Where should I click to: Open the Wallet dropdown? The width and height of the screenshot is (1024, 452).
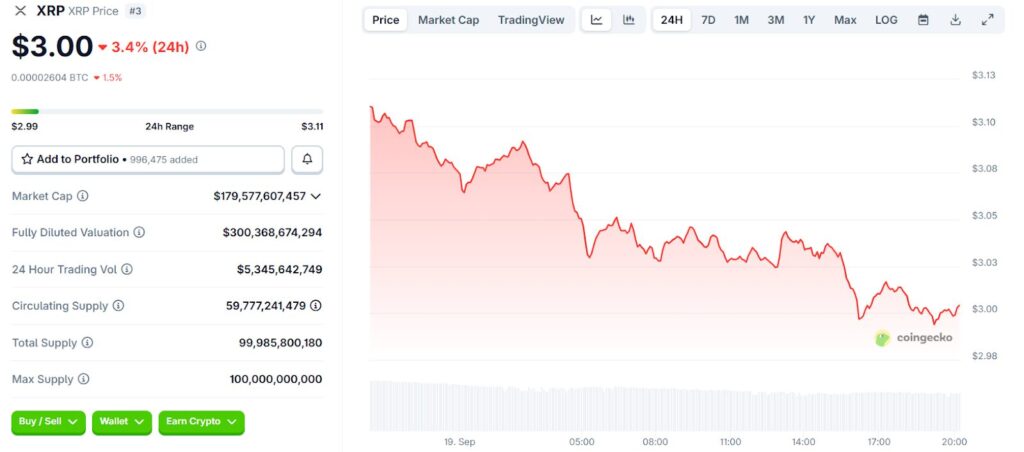pos(122,422)
